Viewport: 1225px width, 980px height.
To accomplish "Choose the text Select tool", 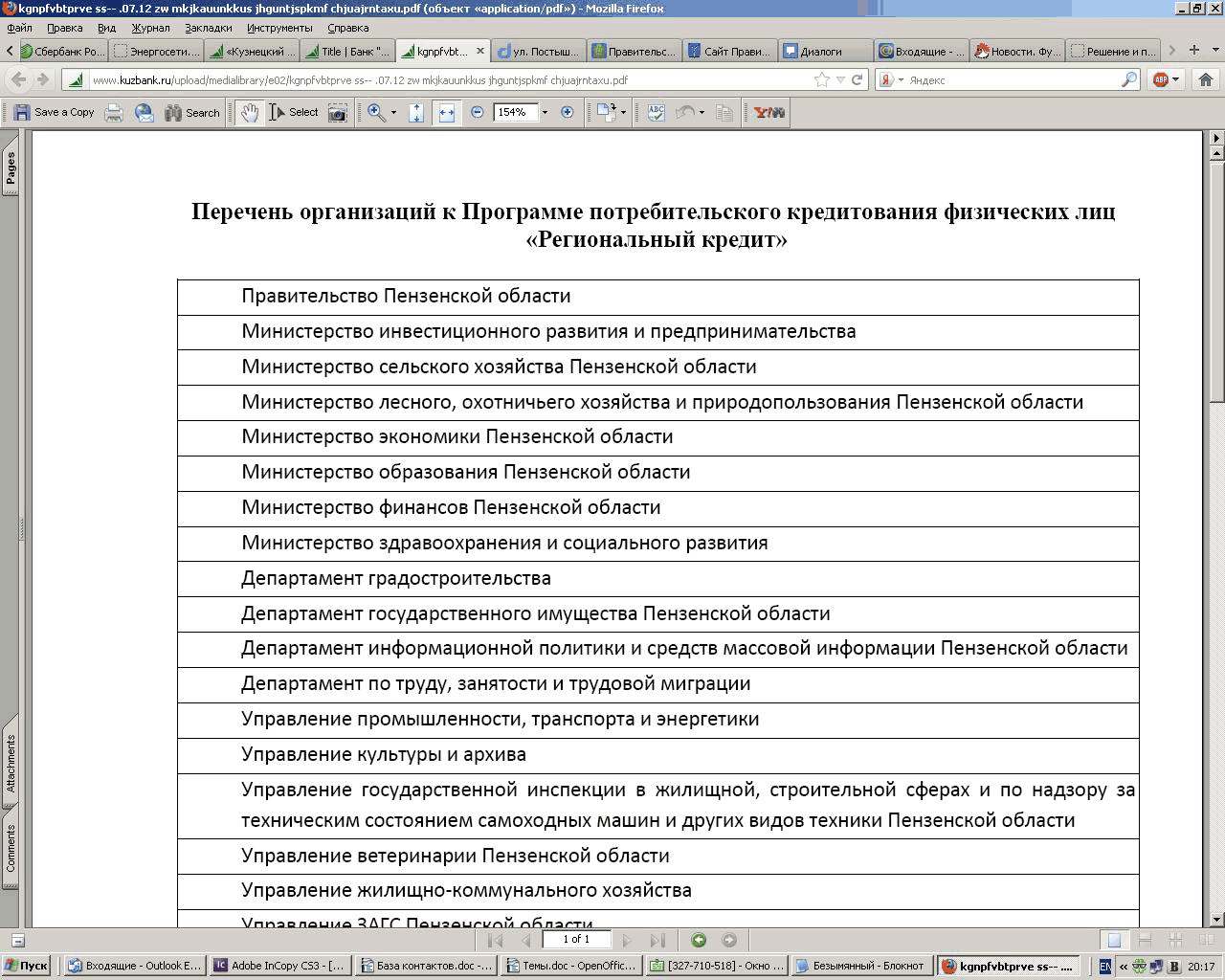I will tap(293, 112).
